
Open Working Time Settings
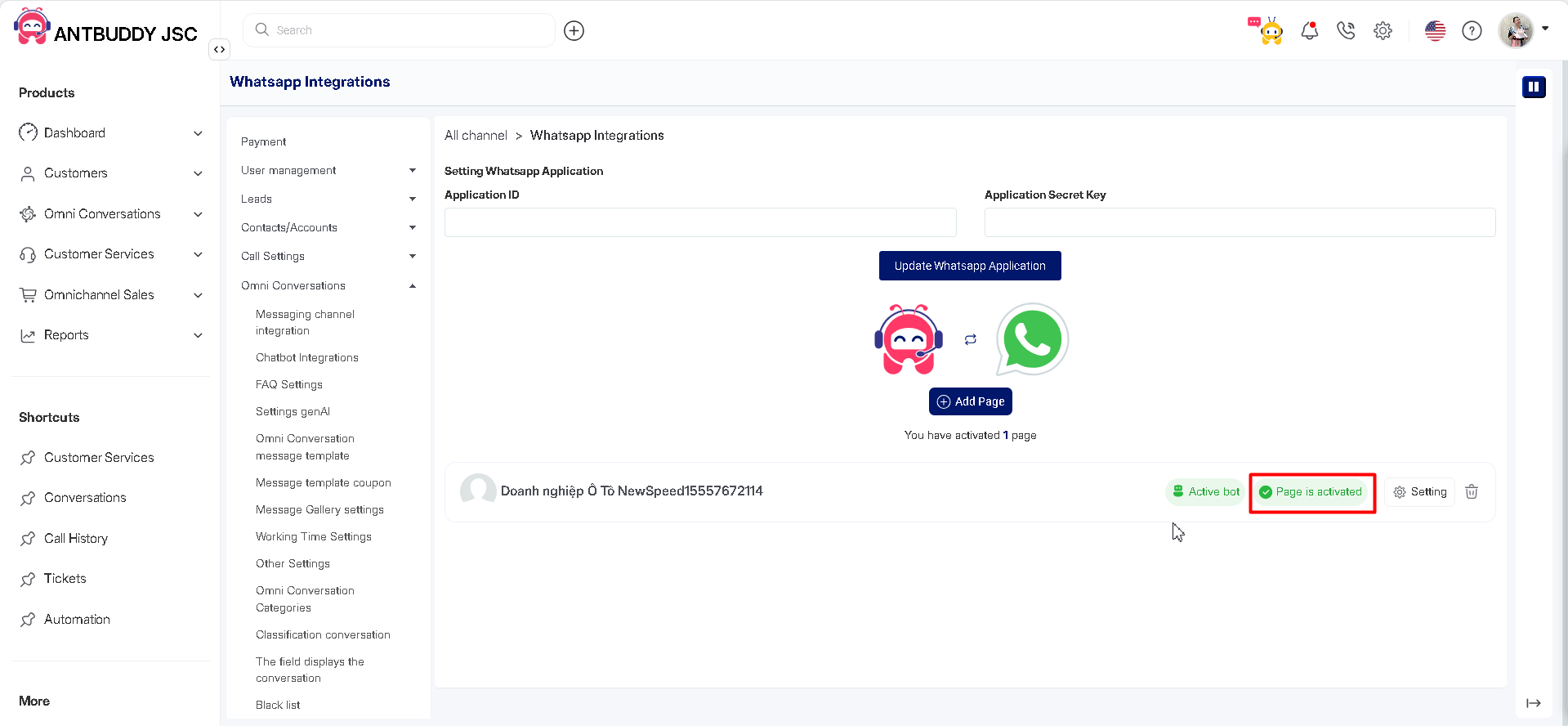(314, 536)
